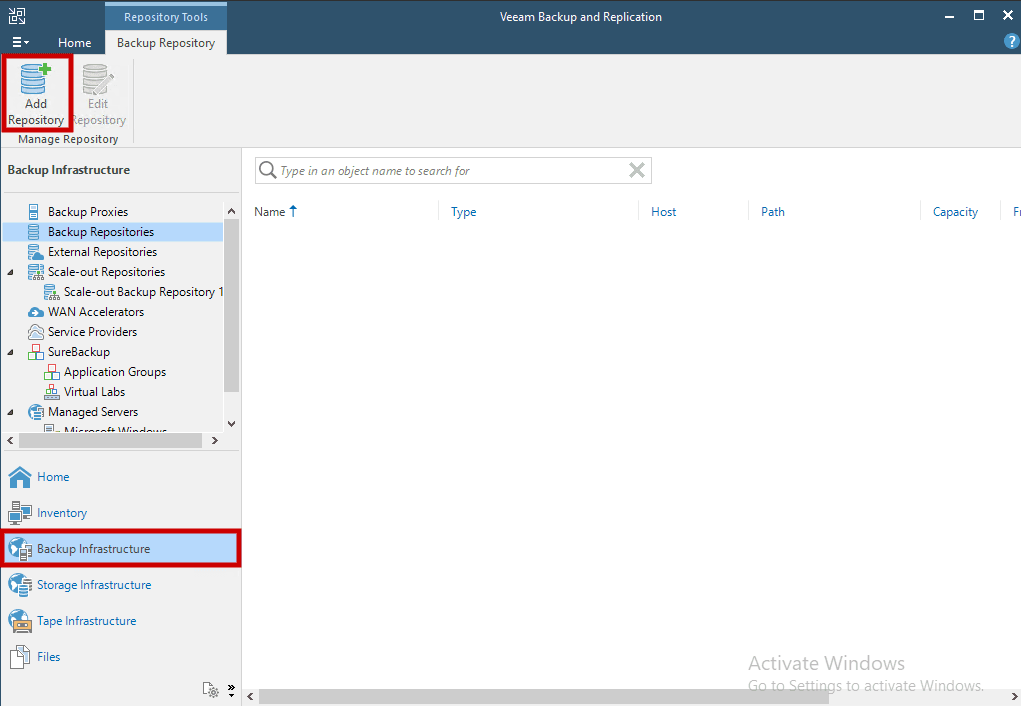
Task: Select the Backup Repository ribbon tab
Action: point(165,43)
